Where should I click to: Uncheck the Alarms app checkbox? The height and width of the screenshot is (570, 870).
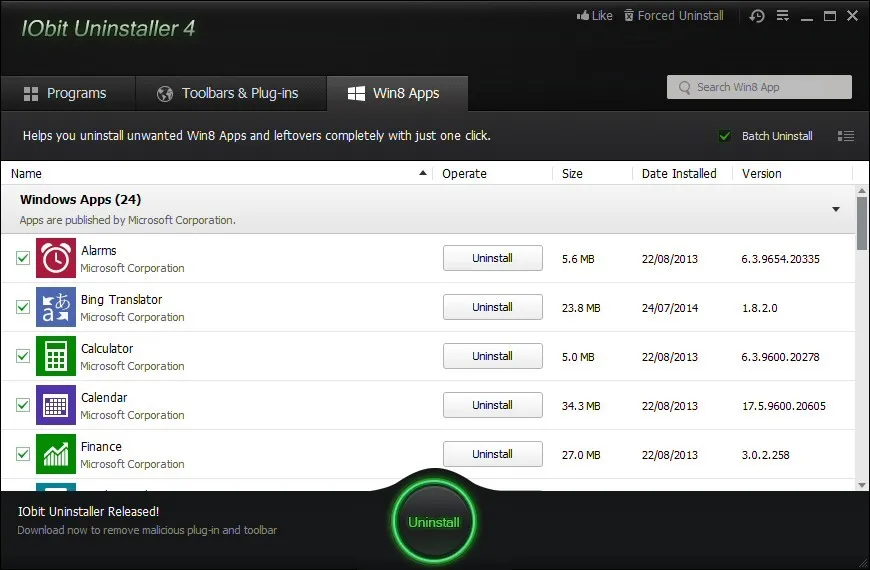click(x=23, y=259)
